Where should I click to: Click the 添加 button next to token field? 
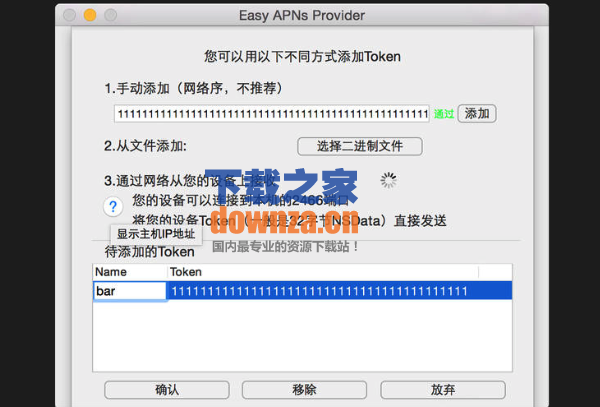(477, 114)
